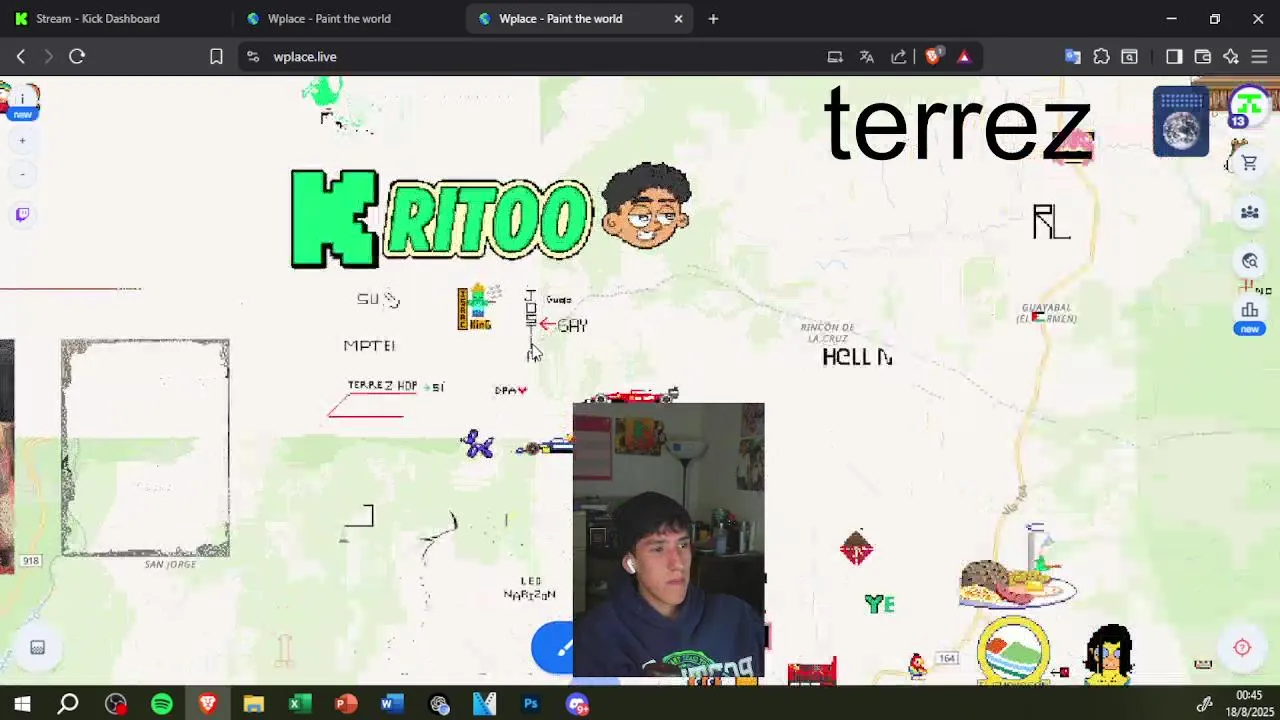Open site settings icon beside the URL
1280x720 pixels.
point(253,57)
